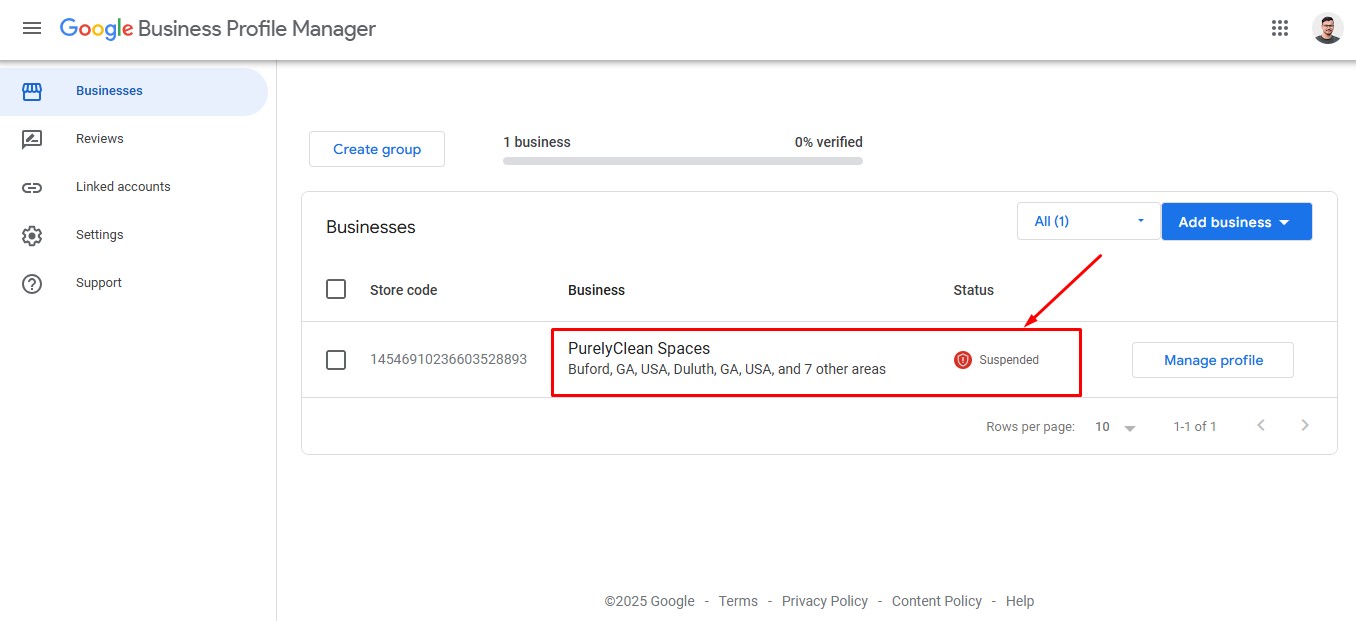The image size is (1356, 621).
Task: Click the verified progress bar
Action: pos(682,160)
